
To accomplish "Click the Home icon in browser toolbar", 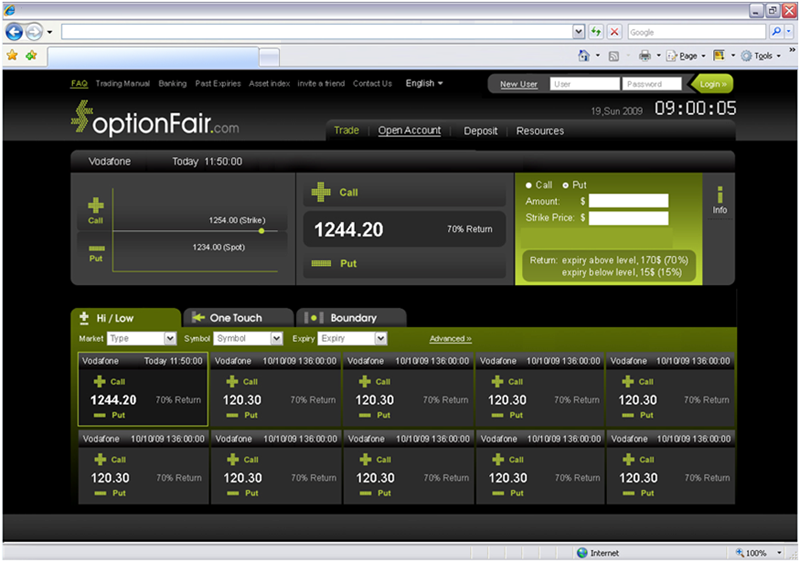I will 584,56.
